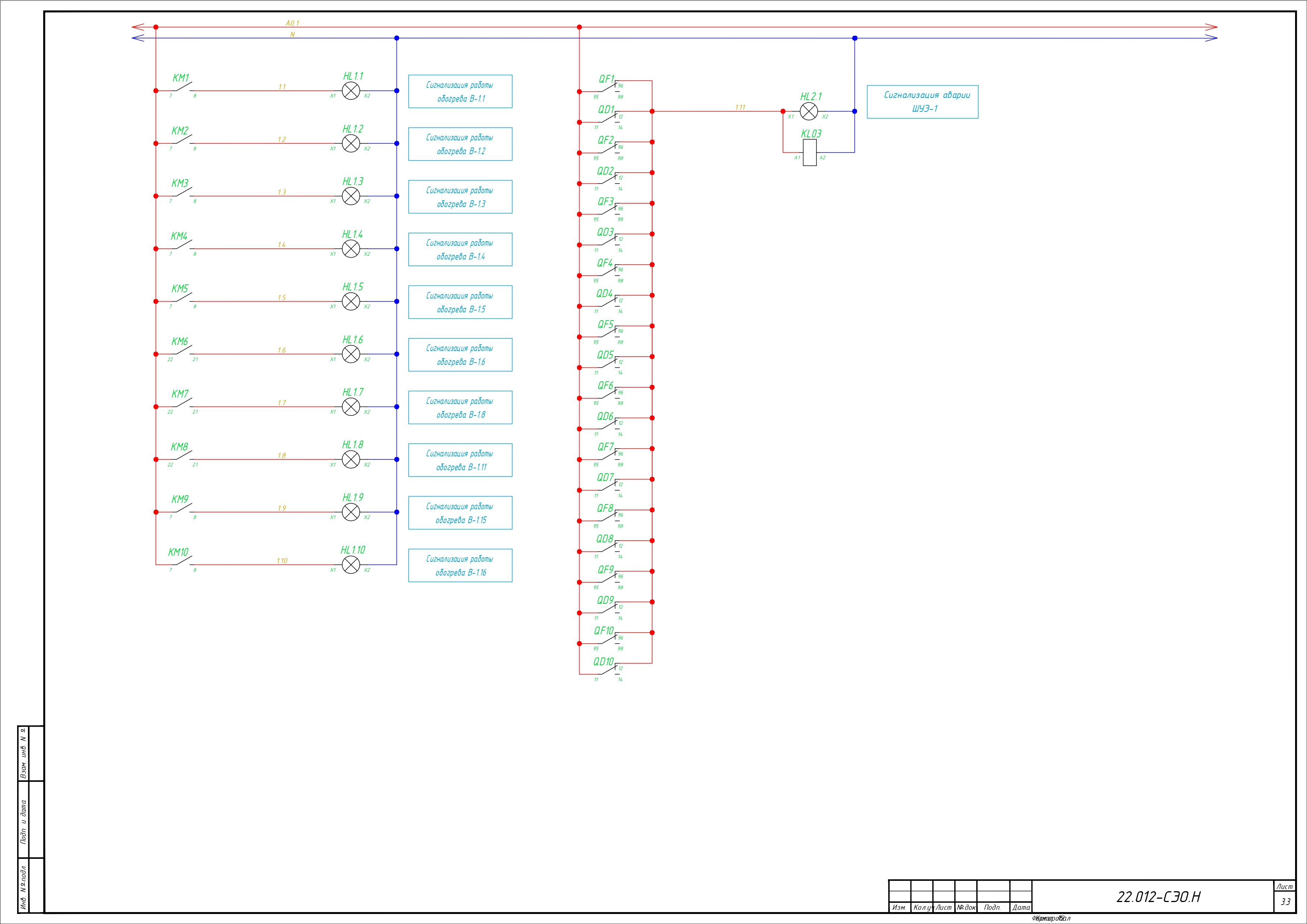Click the A0.1 bus line label
The height and width of the screenshot is (924, 1307).
pyautogui.click(x=292, y=23)
